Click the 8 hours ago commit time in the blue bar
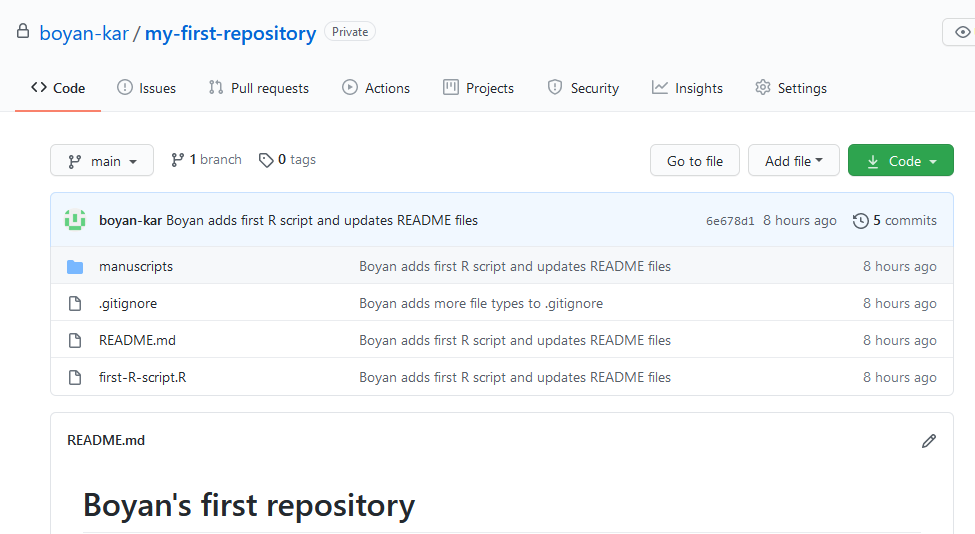975x534 pixels. pos(800,221)
